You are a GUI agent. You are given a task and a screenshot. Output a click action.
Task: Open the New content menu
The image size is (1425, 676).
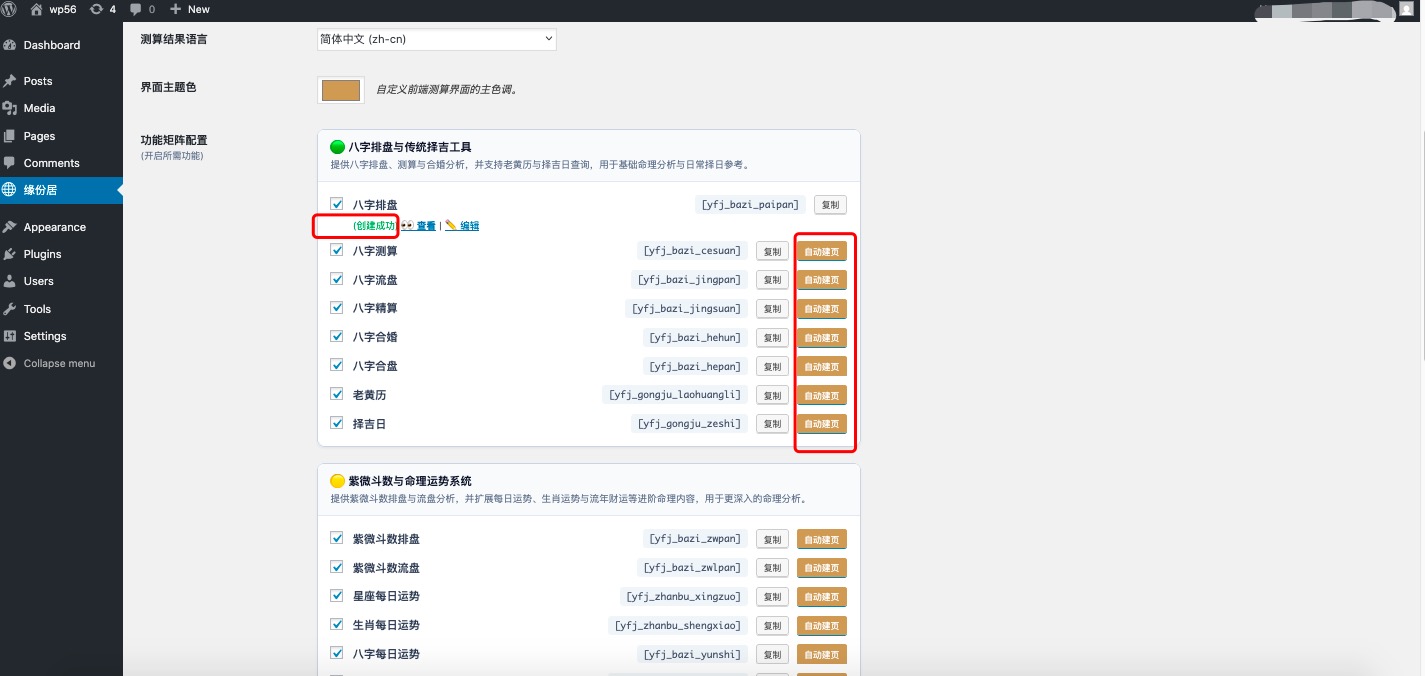[190, 9]
